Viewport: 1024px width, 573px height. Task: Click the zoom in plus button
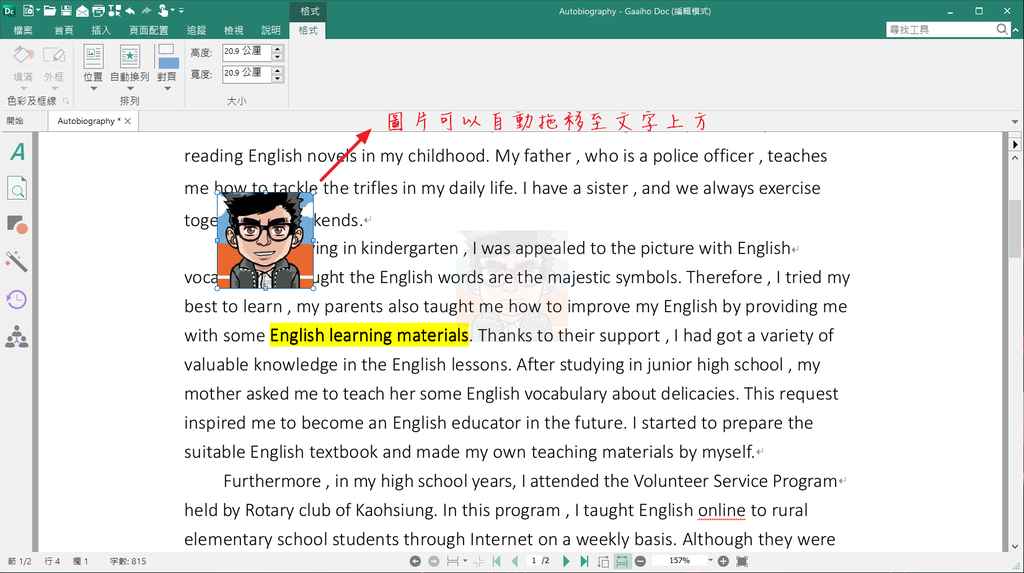point(723,561)
